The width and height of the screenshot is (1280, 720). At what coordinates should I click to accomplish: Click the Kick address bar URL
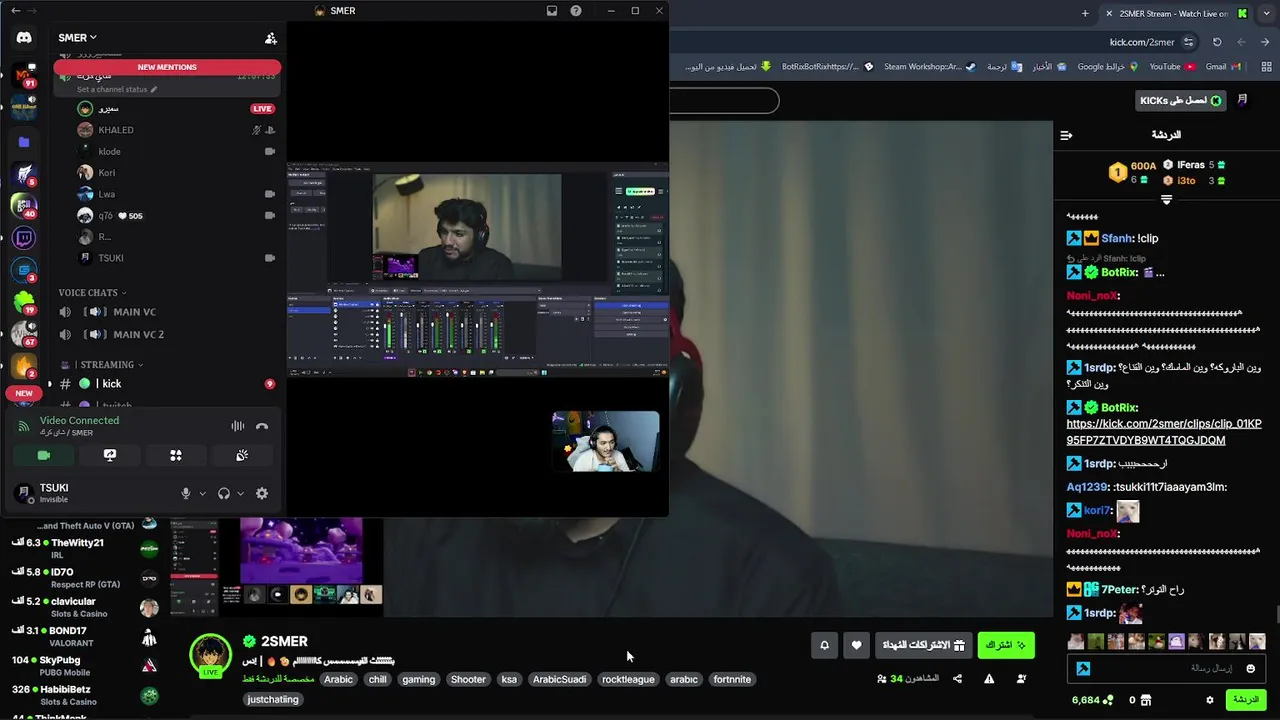1142,42
